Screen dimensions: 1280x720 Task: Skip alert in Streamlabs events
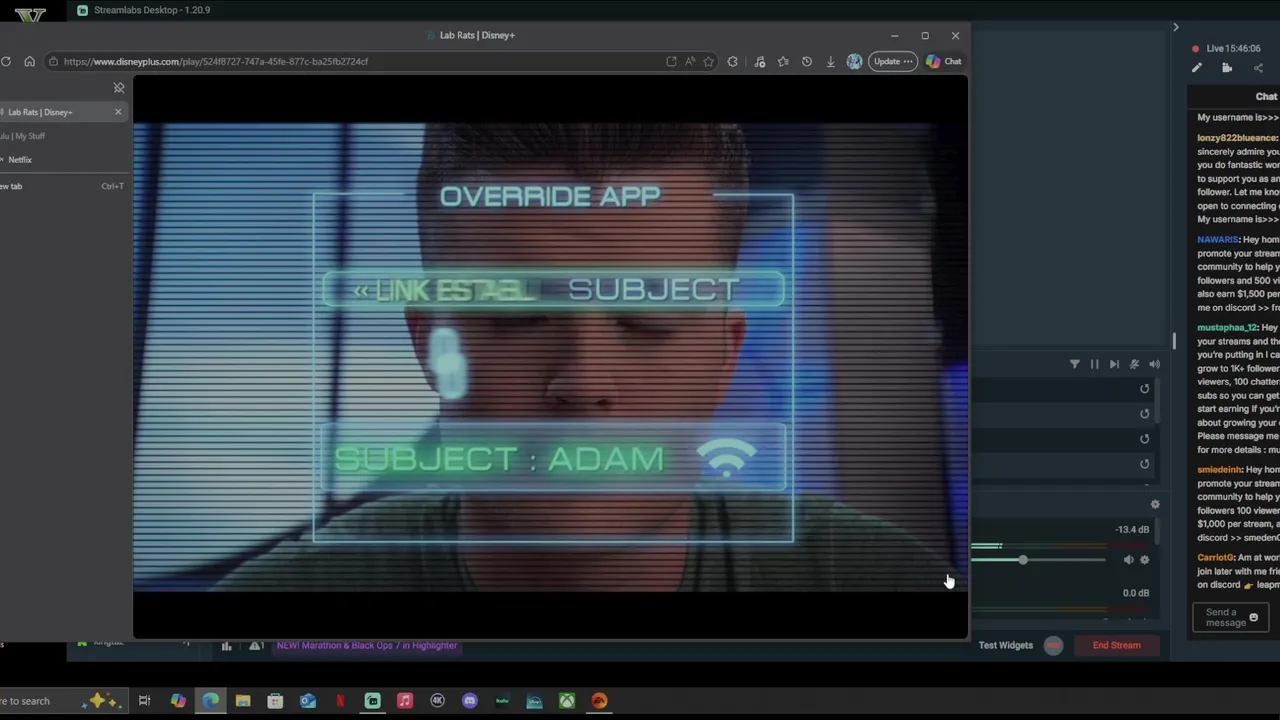point(1114,365)
